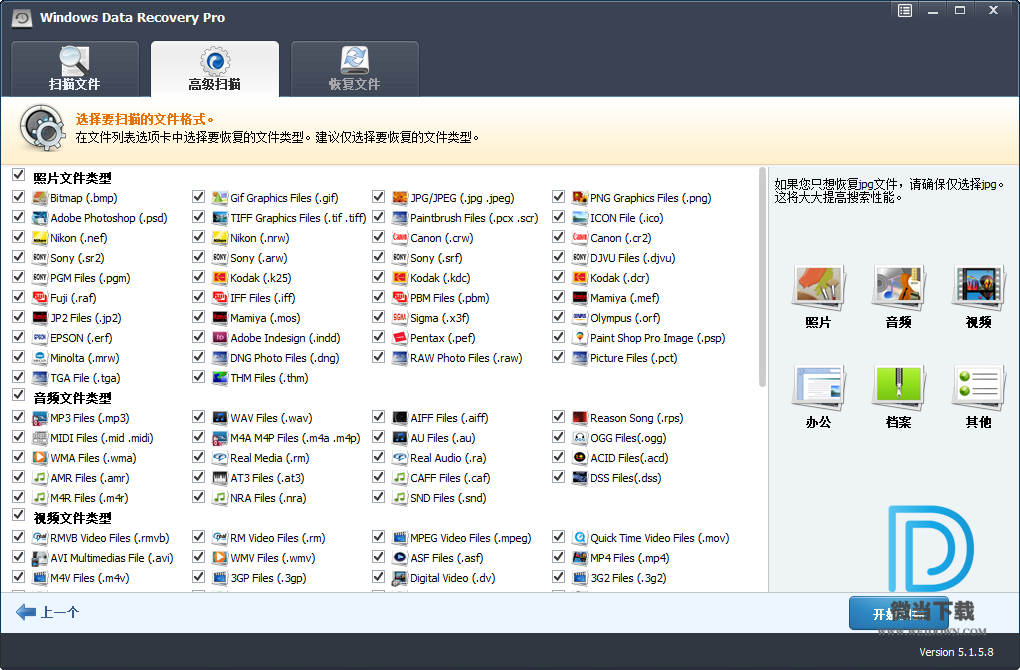Click the Minolta (.mrw) label
The width and height of the screenshot is (1020, 670).
coord(85,358)
